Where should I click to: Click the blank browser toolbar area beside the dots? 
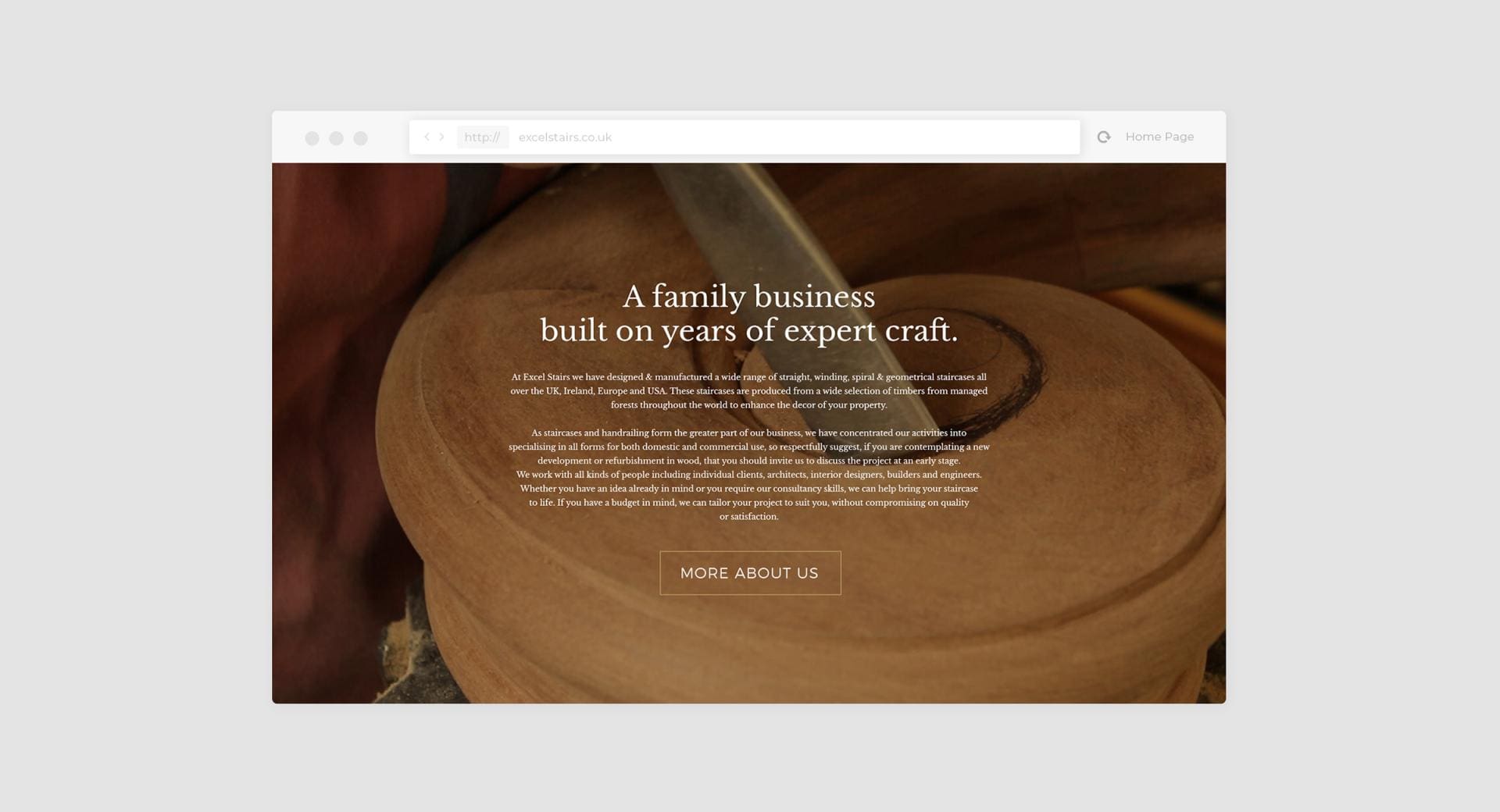389,137
